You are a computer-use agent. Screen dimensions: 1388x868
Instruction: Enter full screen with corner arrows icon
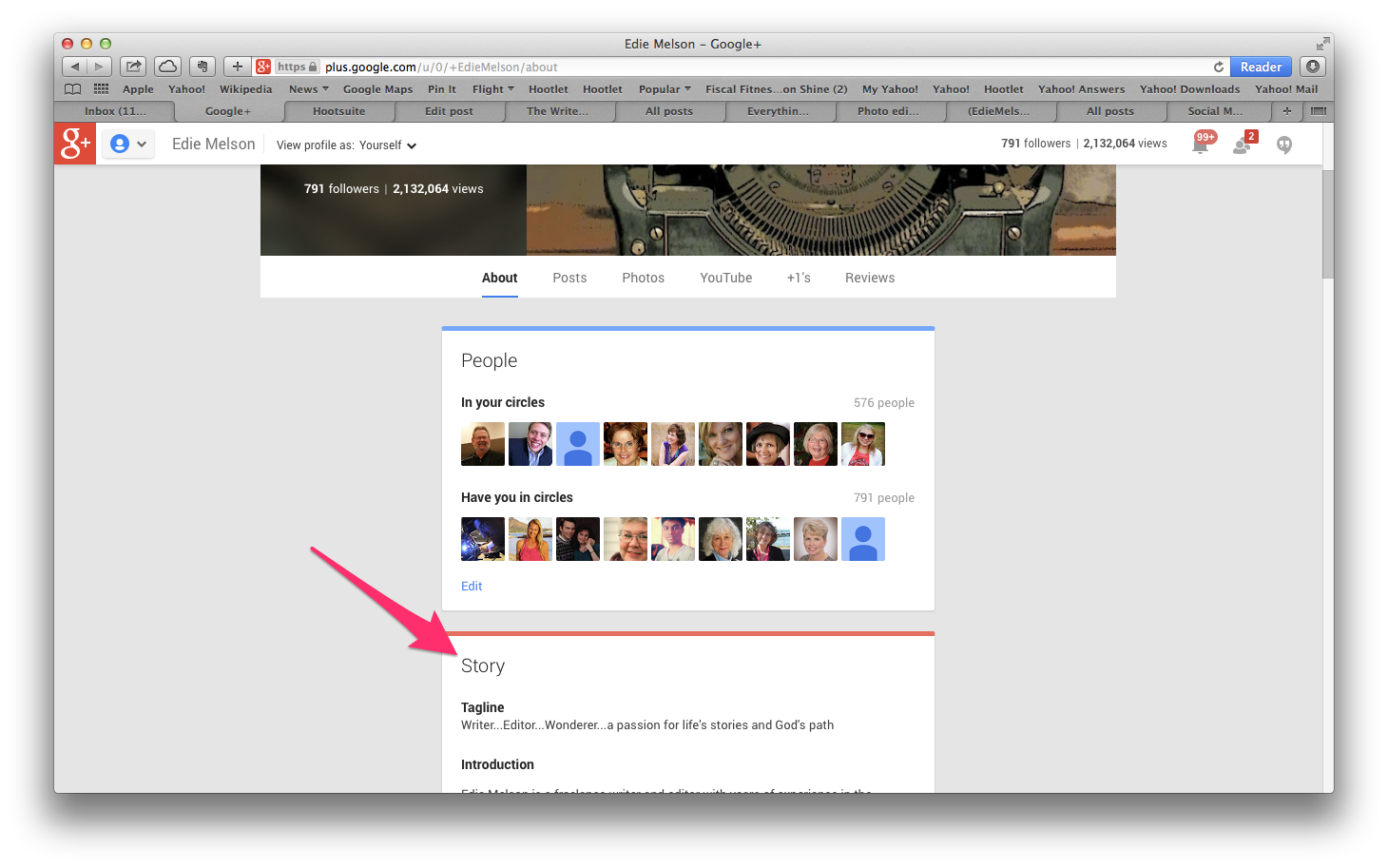tap(1322, 44)
